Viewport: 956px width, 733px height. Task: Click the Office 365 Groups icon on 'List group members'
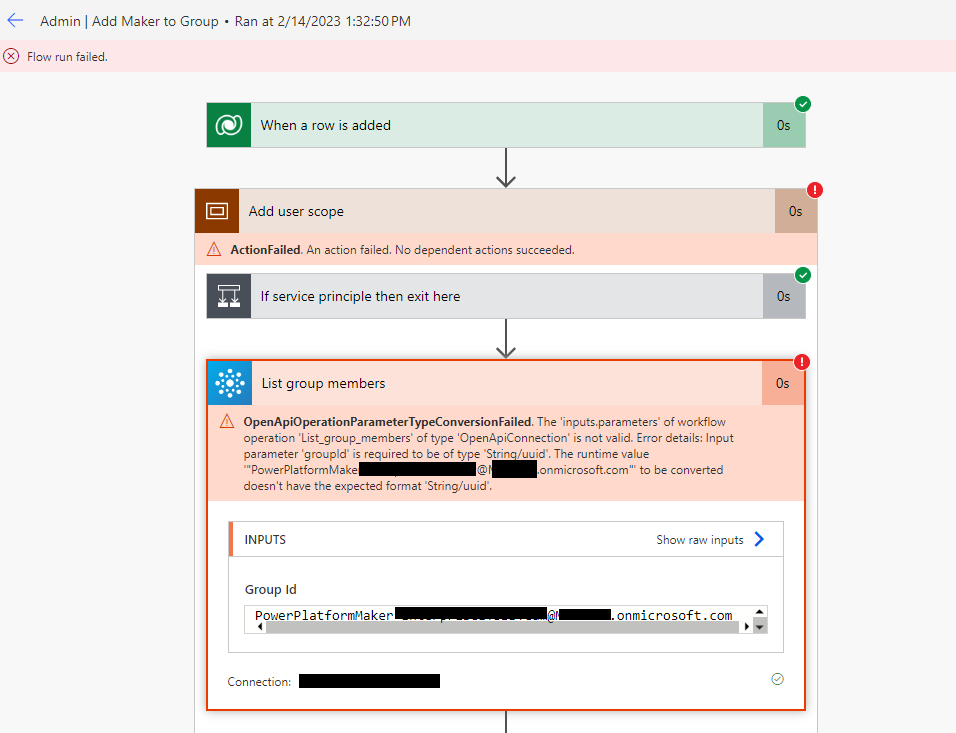point(229,383)
